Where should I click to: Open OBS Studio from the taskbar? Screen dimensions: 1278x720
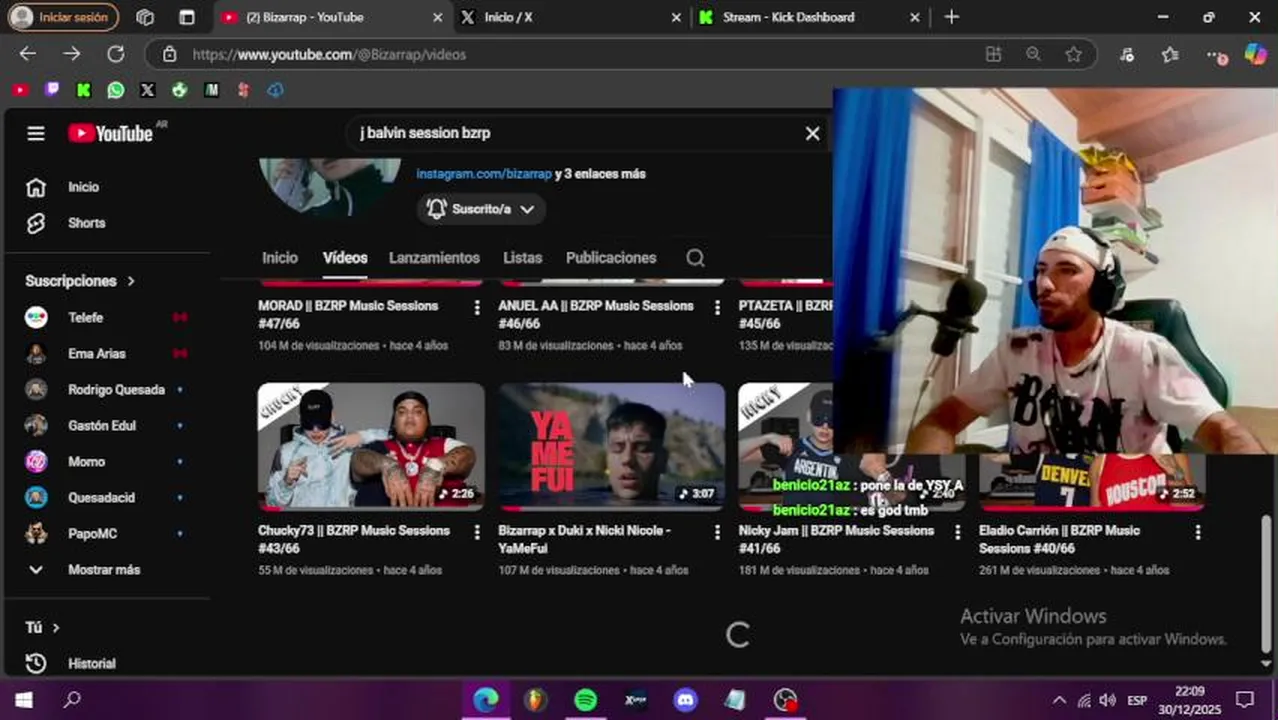coord(786,700)
